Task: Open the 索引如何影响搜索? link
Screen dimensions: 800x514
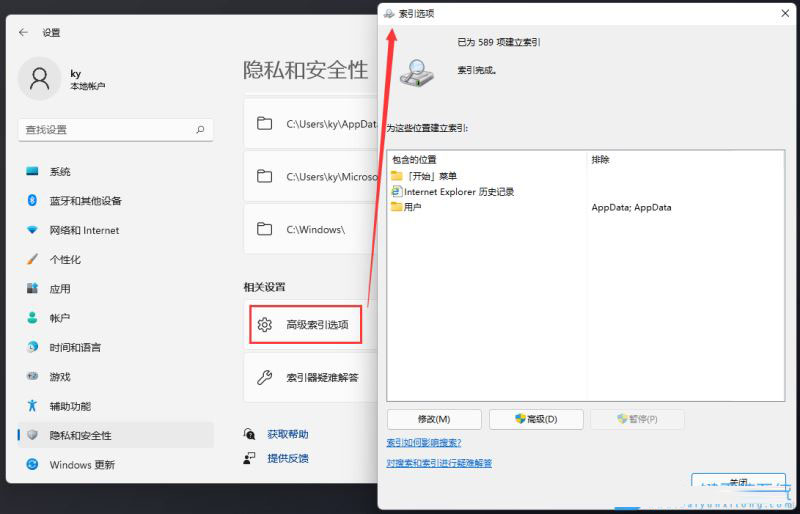Action: (424, 443)
